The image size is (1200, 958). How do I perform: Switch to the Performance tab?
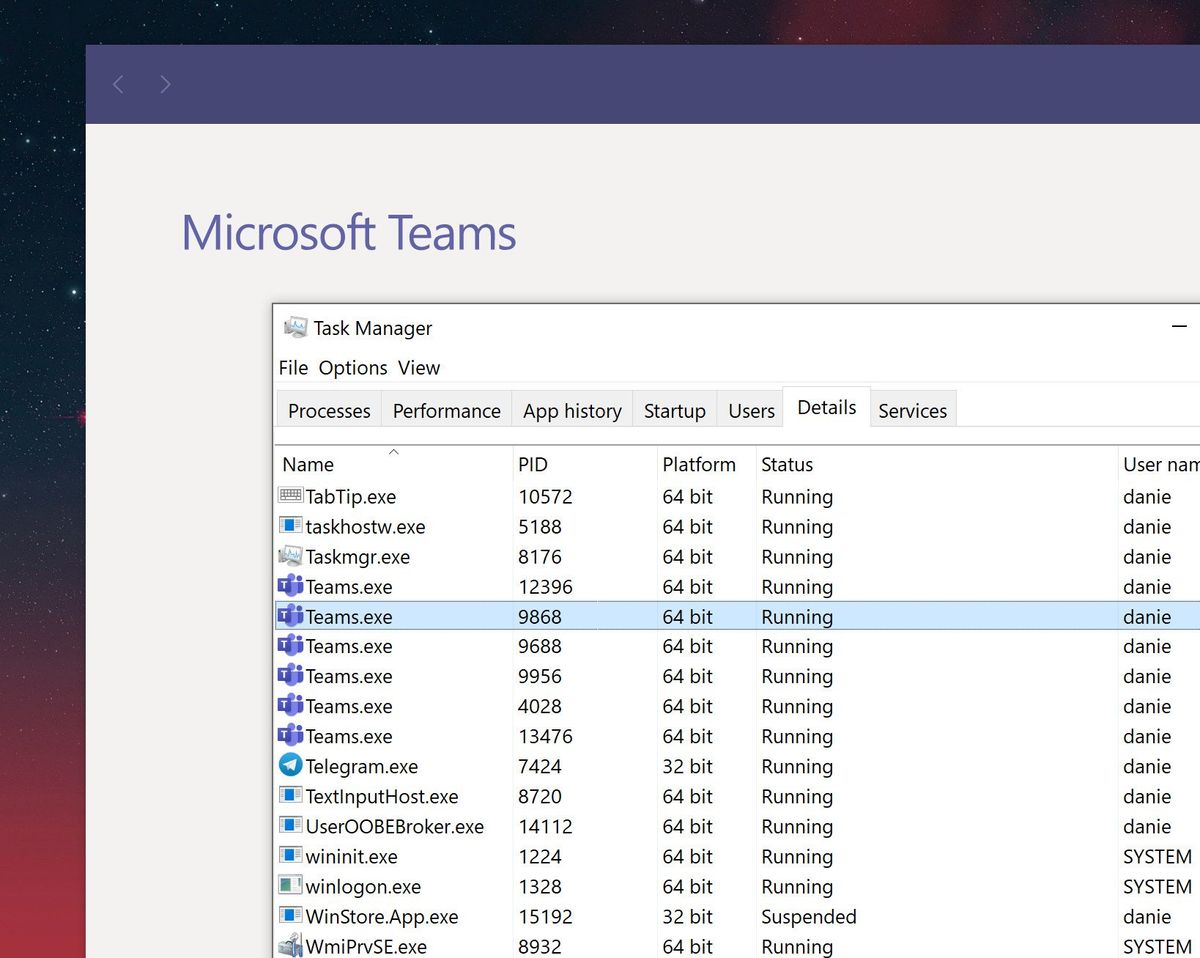point(446,410)
